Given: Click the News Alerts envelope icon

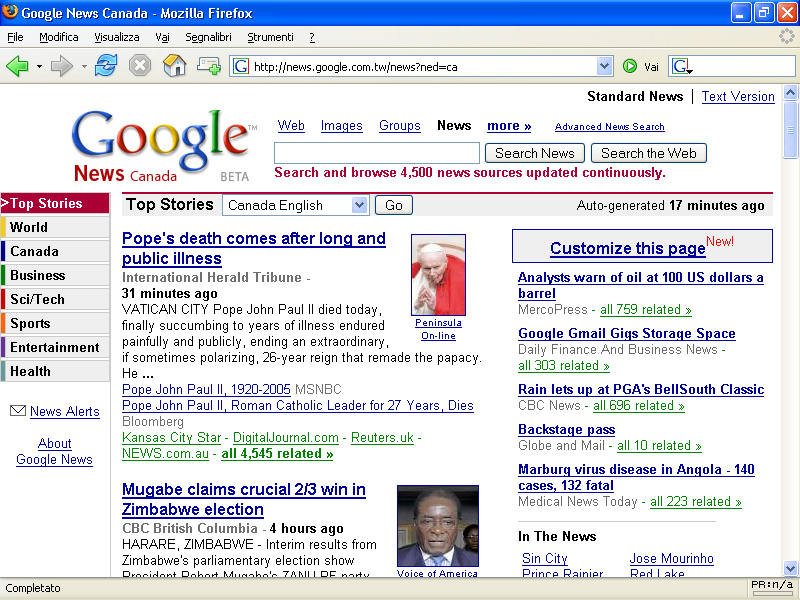Looking at the screenshot, I should [x=18, y=410].
